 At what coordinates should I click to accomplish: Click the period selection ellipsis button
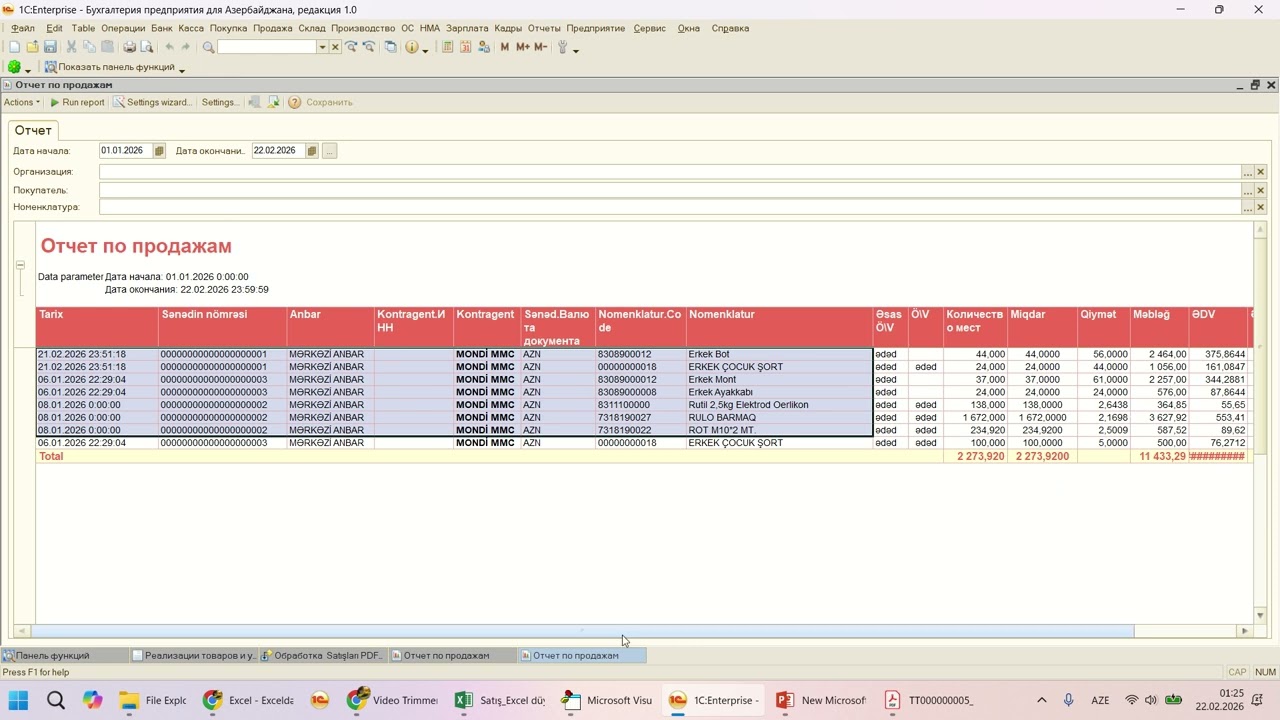click(x=330, y=151)
